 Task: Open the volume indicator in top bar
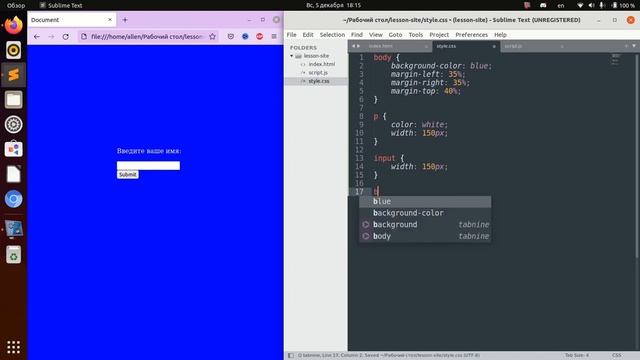591,5
